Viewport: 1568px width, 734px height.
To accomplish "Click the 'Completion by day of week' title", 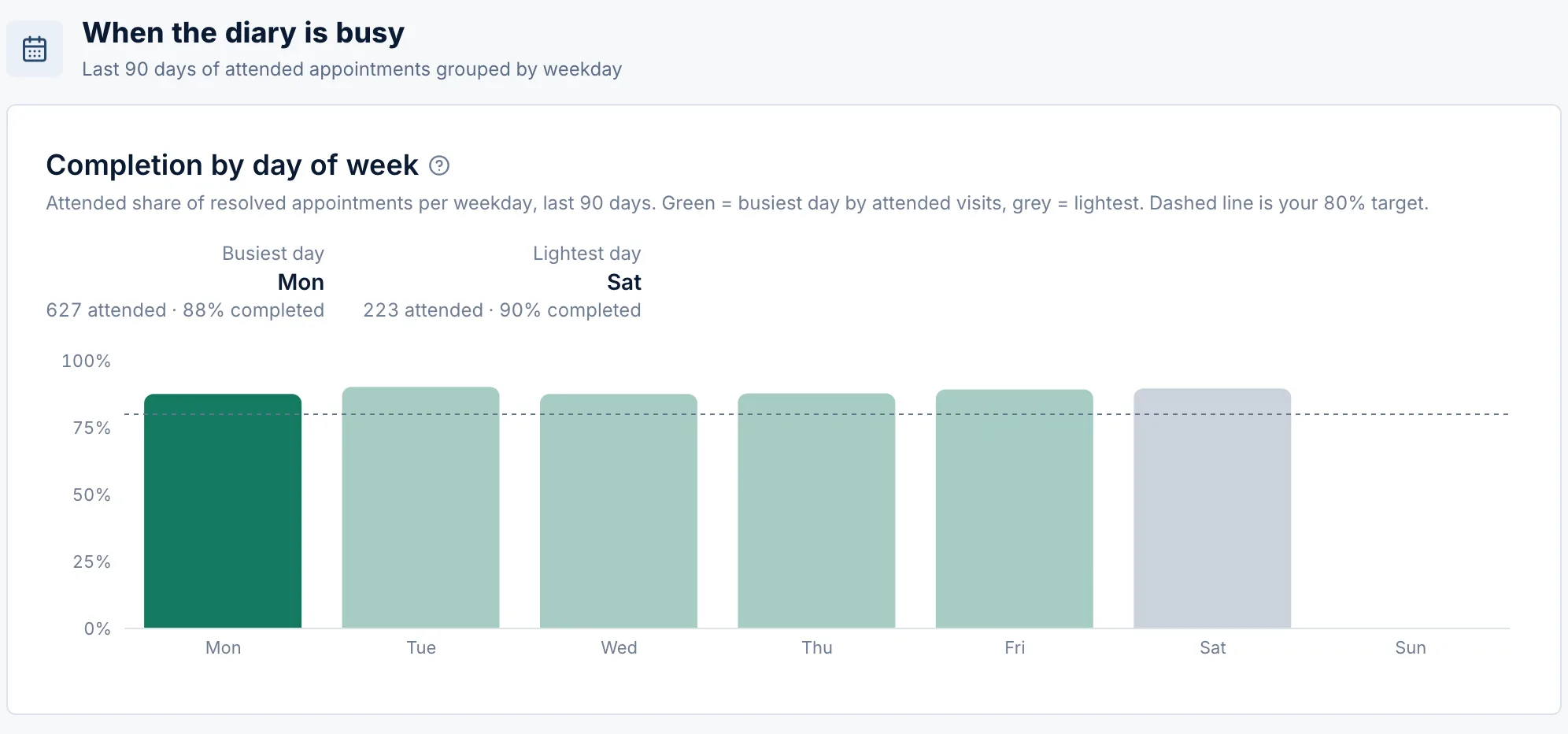I will coord(232,165).
